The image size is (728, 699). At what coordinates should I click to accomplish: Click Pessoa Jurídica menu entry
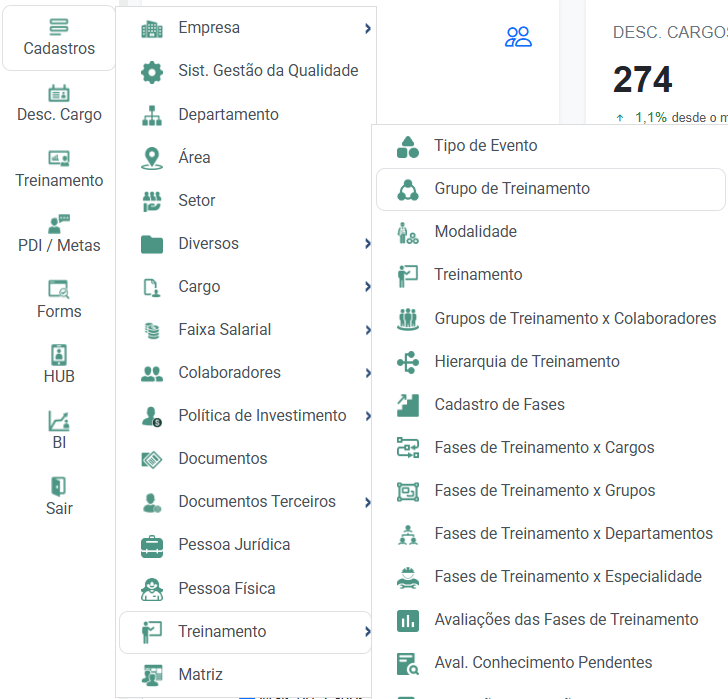pyautogui.click(x=234, y=545)
